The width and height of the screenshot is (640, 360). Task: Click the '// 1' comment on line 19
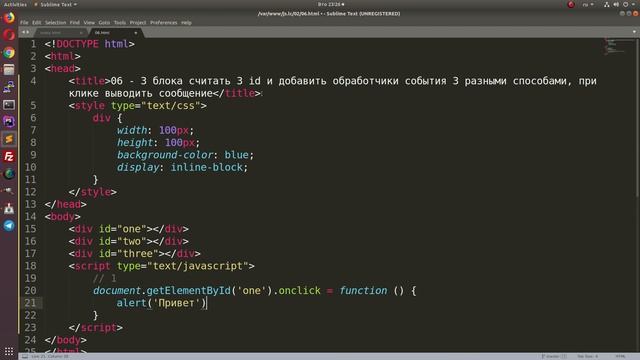click(x=104, y=278)
